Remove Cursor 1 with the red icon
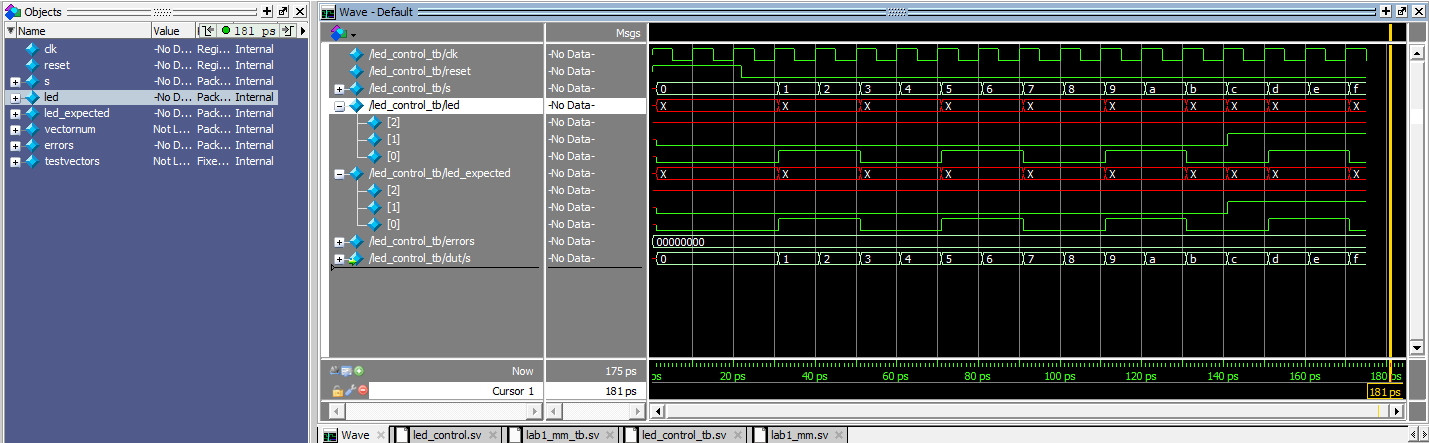Screen dimensions: 1429x443 (x=363, y=390)
